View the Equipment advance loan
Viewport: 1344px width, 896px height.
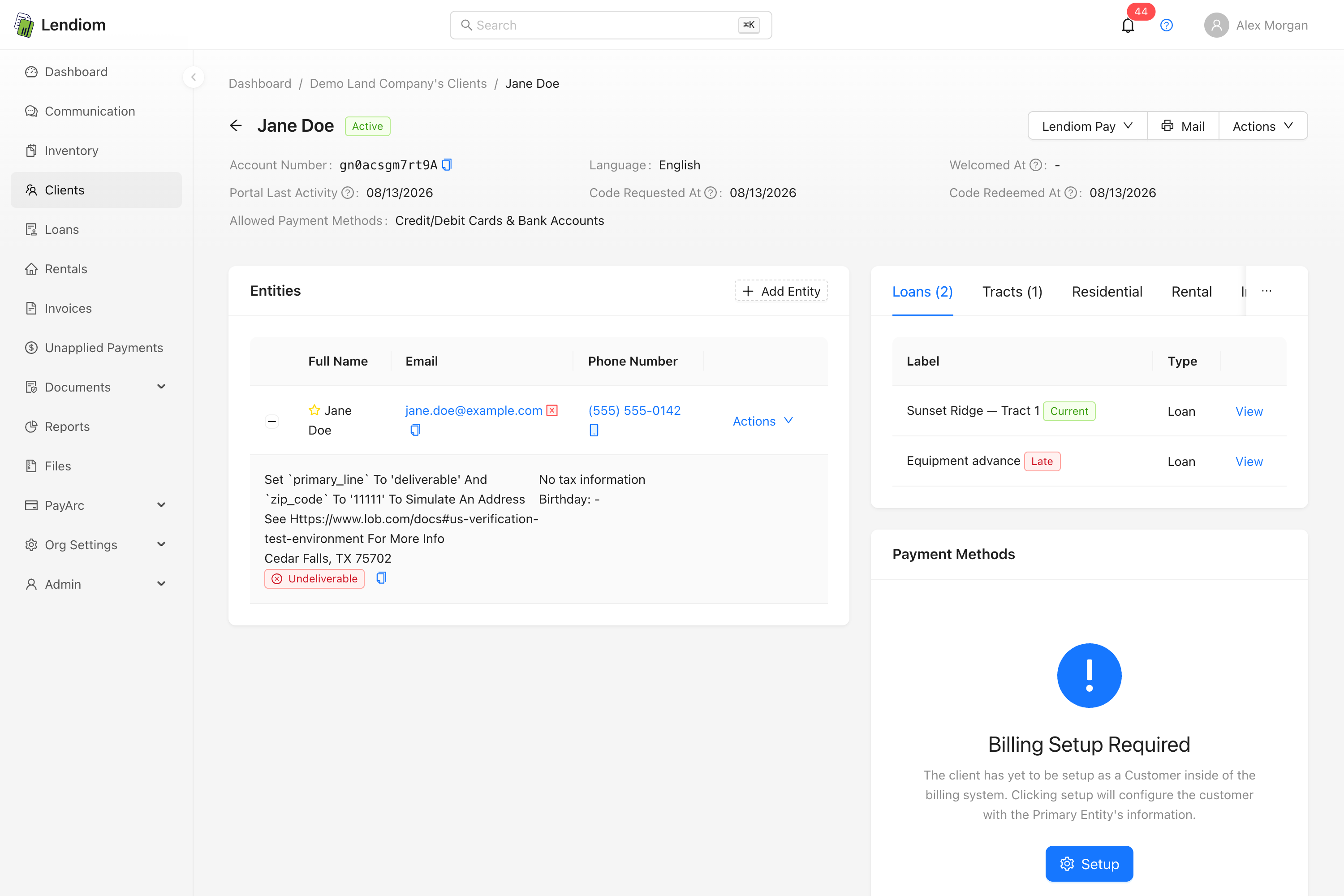click(x=1249, y=461)
